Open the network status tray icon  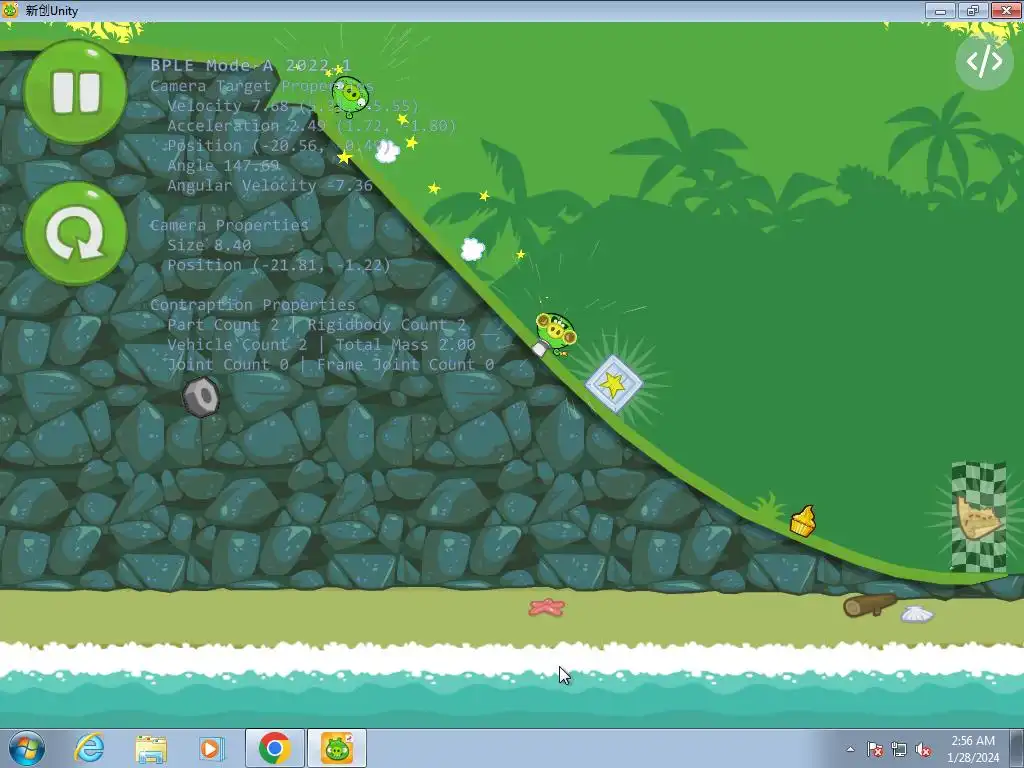click(899, 749)
